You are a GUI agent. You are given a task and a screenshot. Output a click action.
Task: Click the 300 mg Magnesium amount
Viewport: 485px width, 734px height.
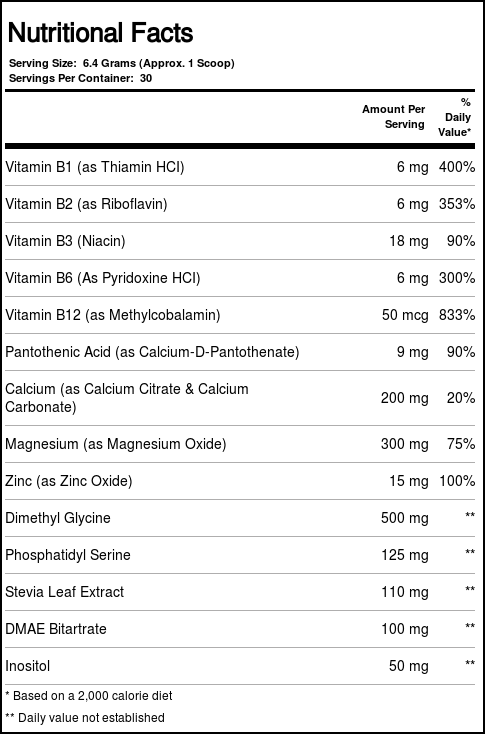404,444
